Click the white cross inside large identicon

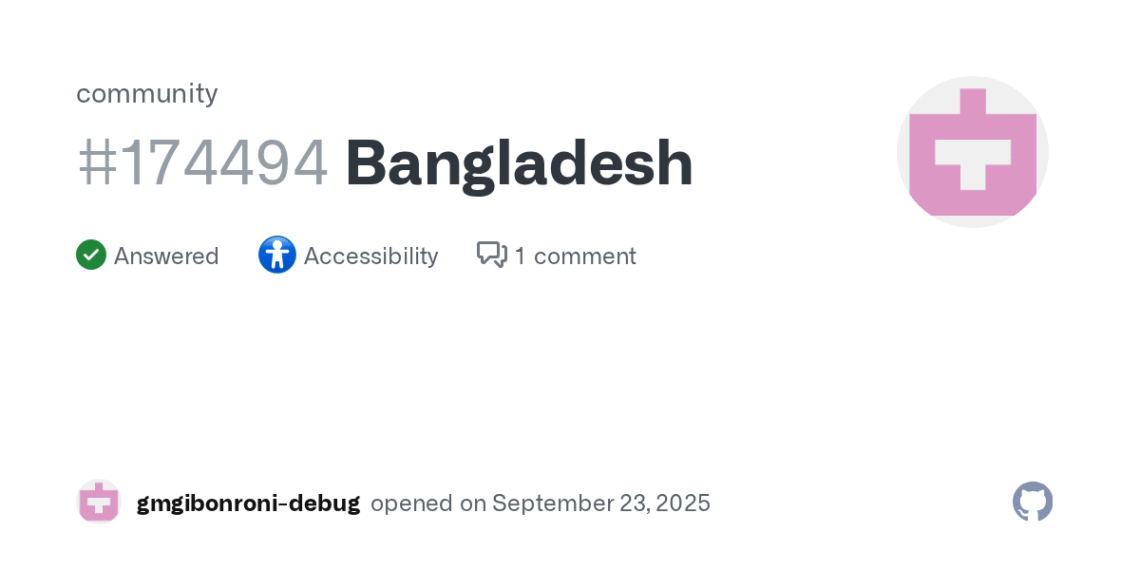coord(973,164)
